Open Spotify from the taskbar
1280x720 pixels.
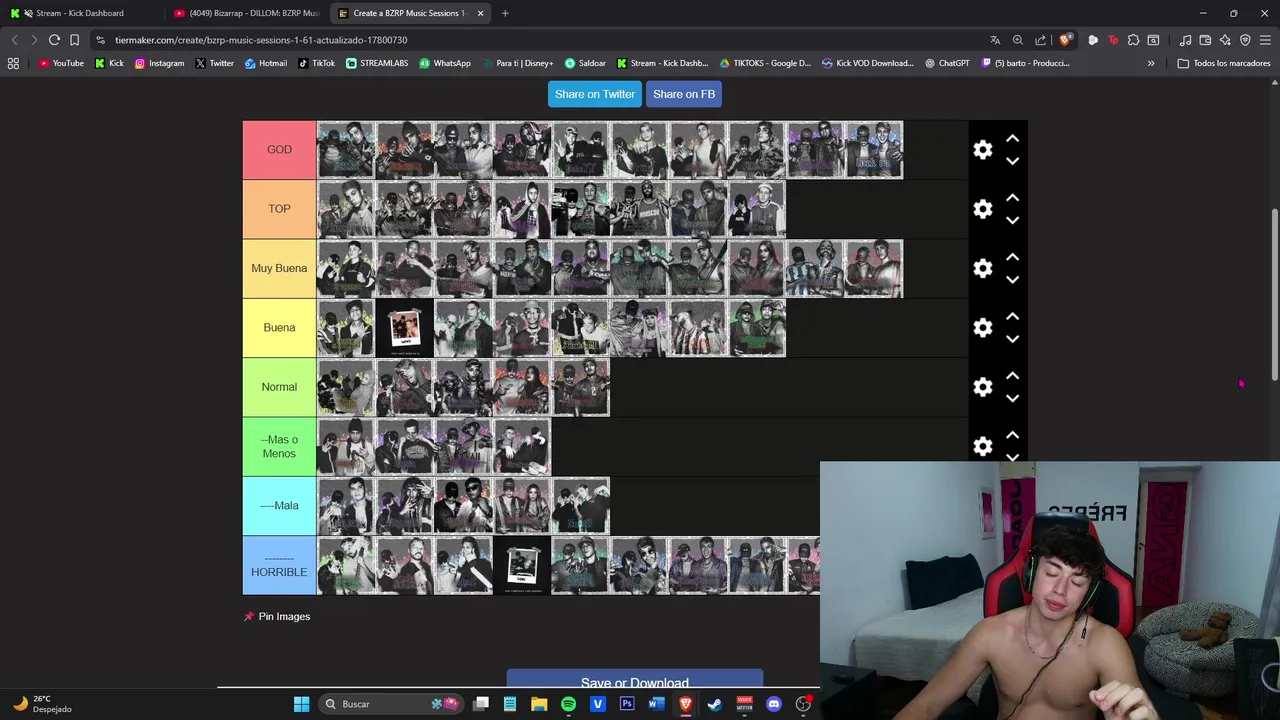[568, 704]
